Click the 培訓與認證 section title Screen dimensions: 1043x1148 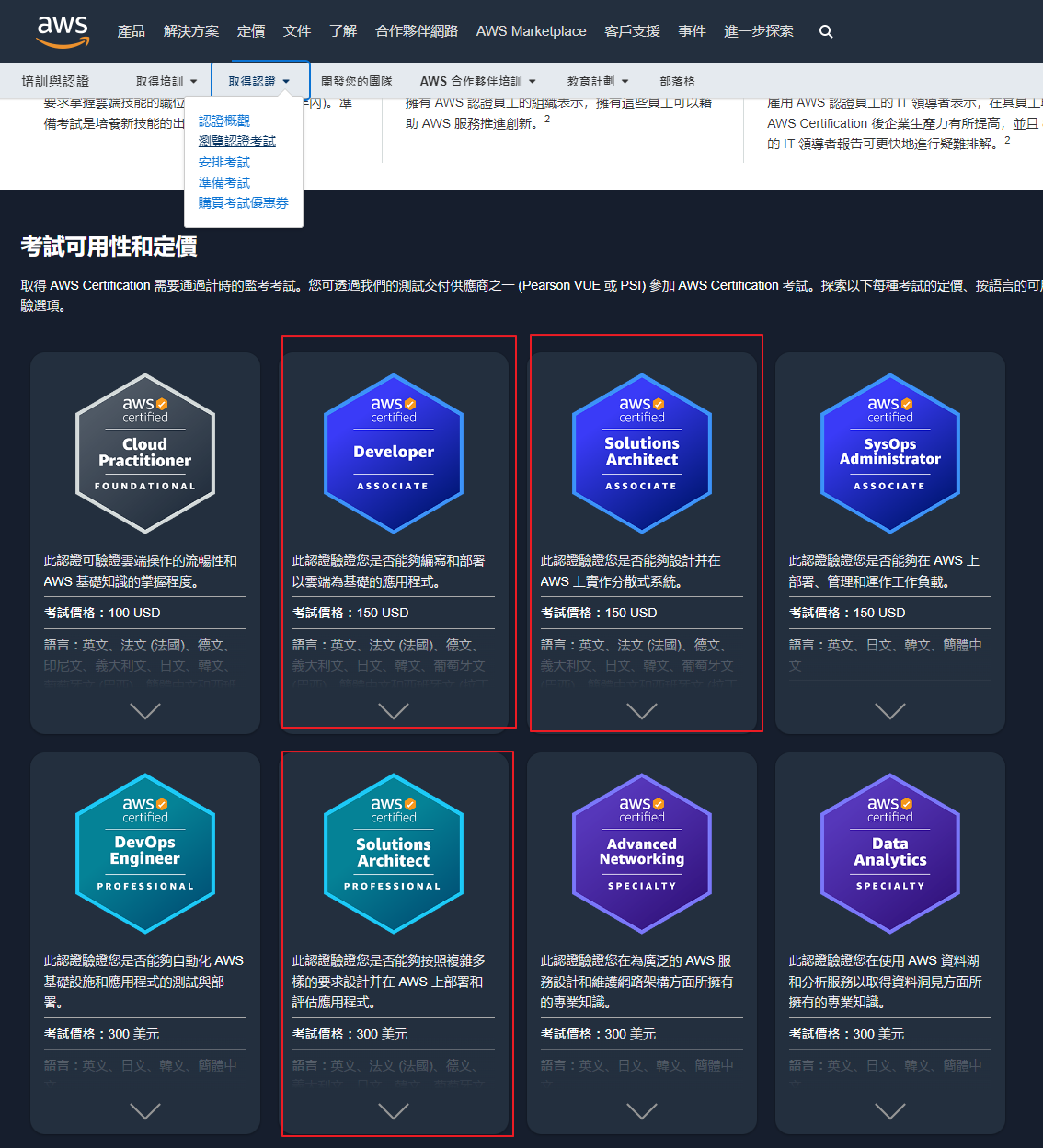[55, 81]
